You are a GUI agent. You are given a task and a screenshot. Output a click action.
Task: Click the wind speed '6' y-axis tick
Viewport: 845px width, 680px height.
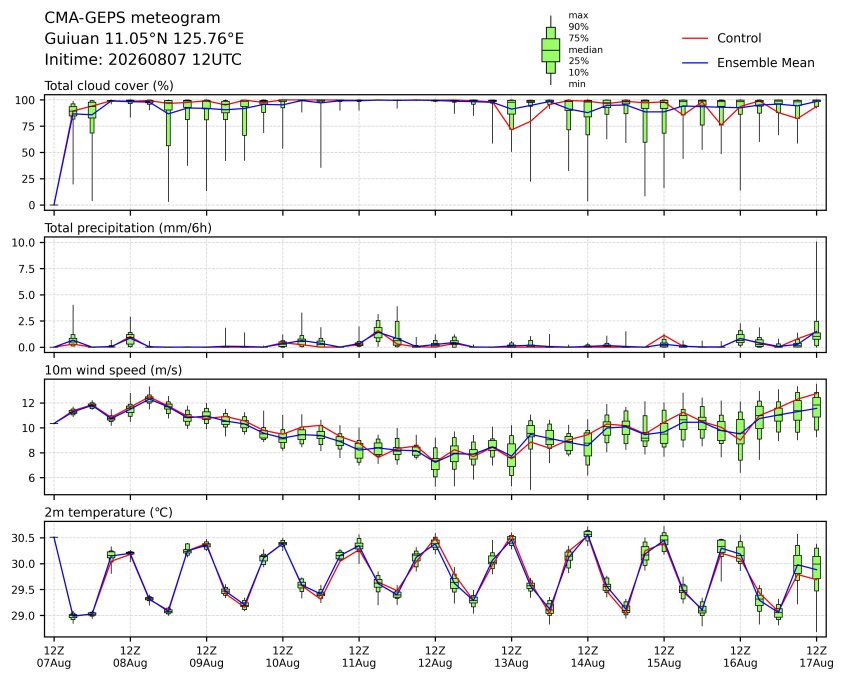click(x=32, y=478)
